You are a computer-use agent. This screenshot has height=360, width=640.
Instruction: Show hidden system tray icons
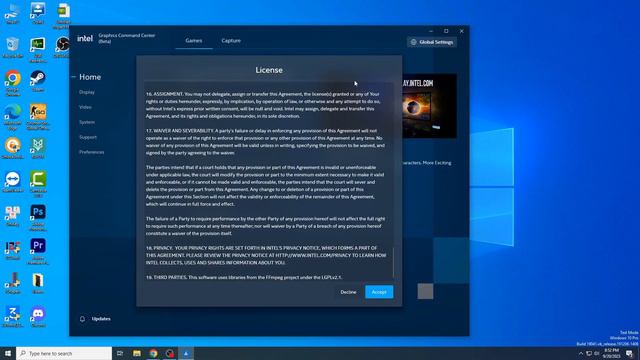coord(581,353)
